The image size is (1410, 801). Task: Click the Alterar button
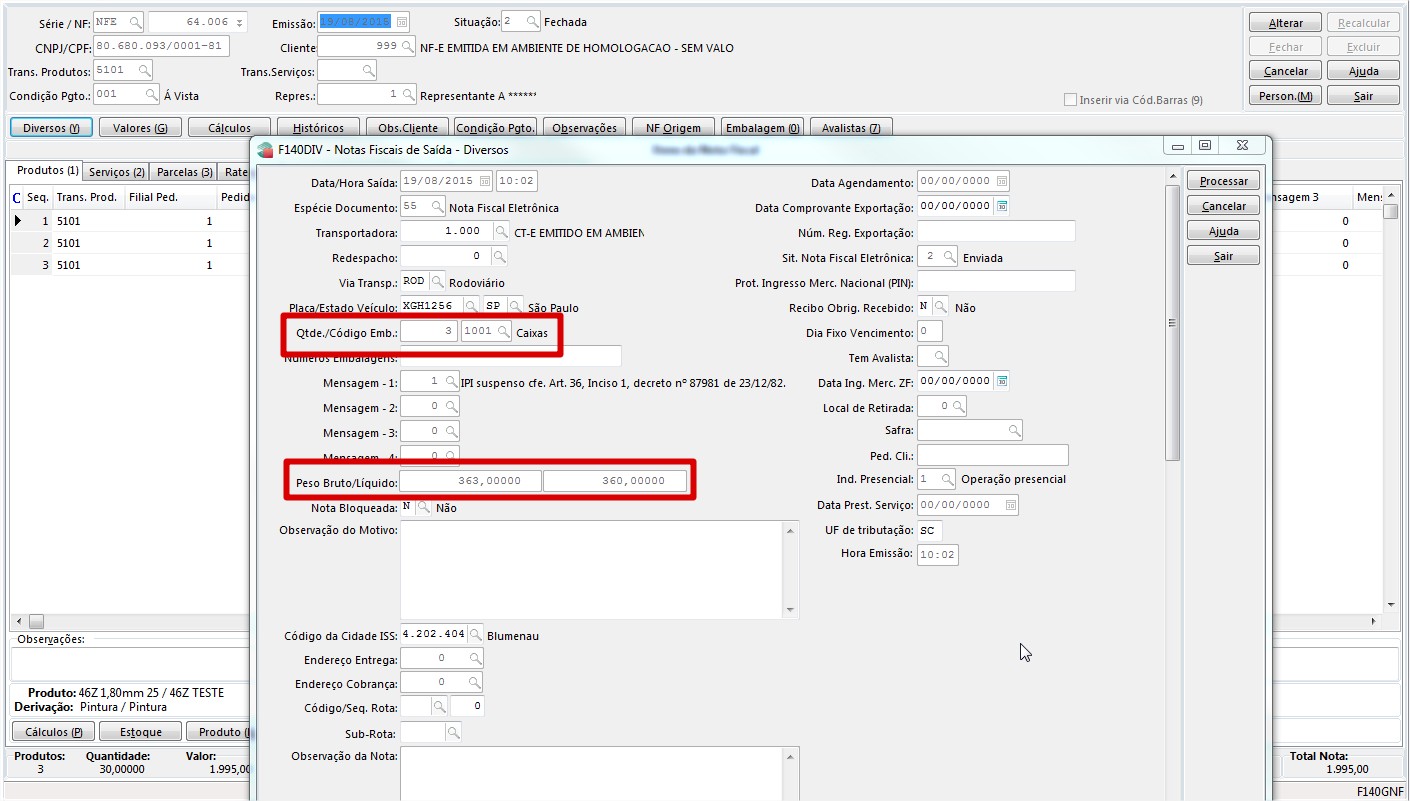click(1285, 23)
